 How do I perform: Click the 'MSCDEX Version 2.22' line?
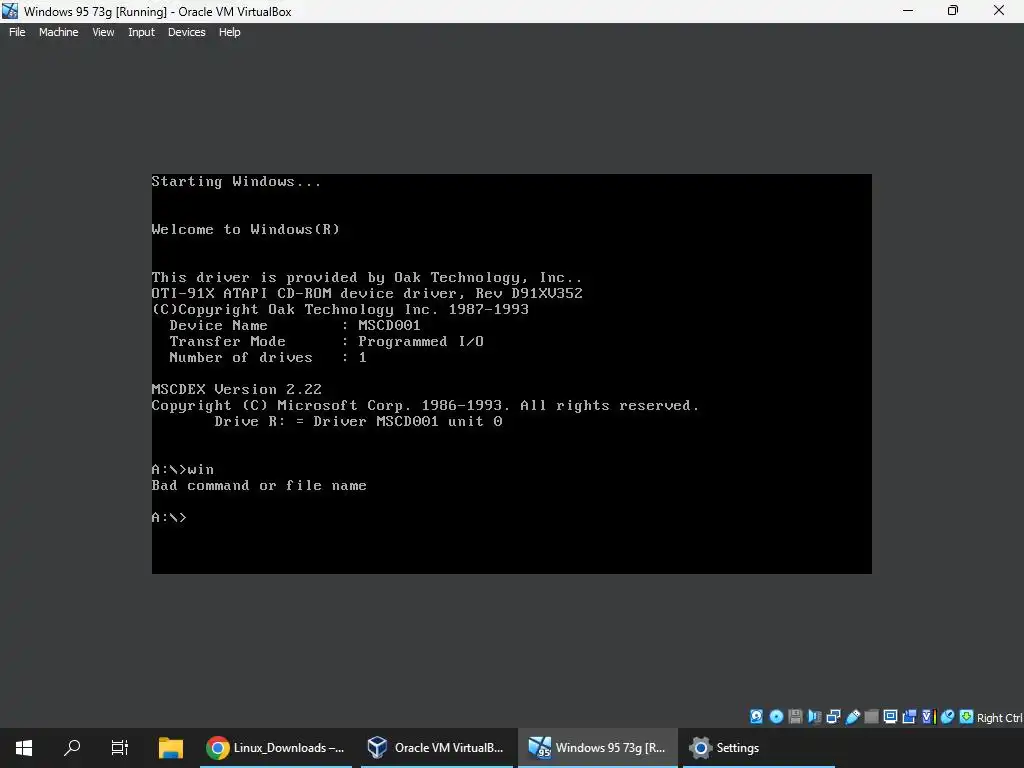pos(236,389)
